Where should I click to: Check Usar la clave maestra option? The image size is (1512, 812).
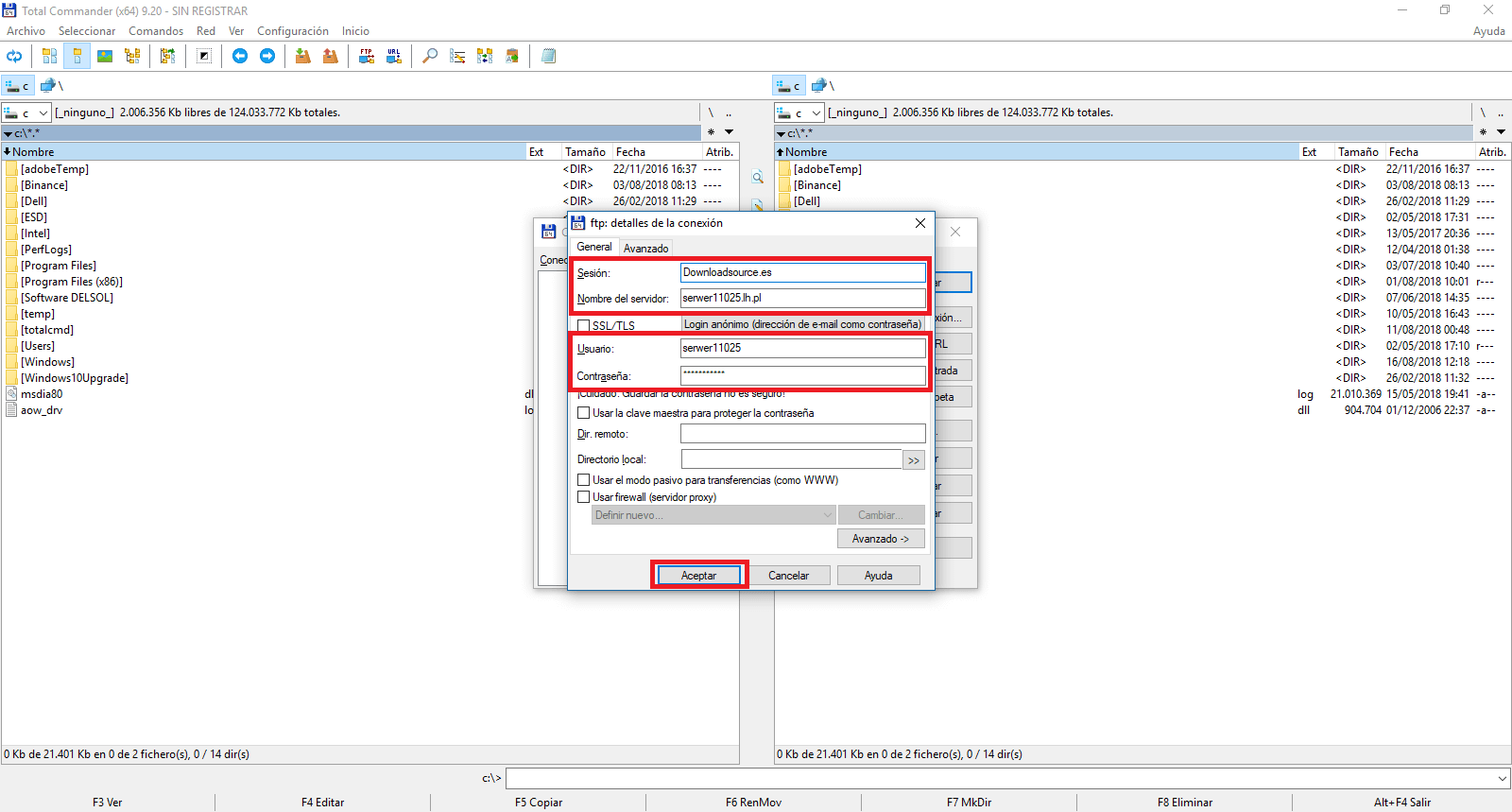click(583, 413)
